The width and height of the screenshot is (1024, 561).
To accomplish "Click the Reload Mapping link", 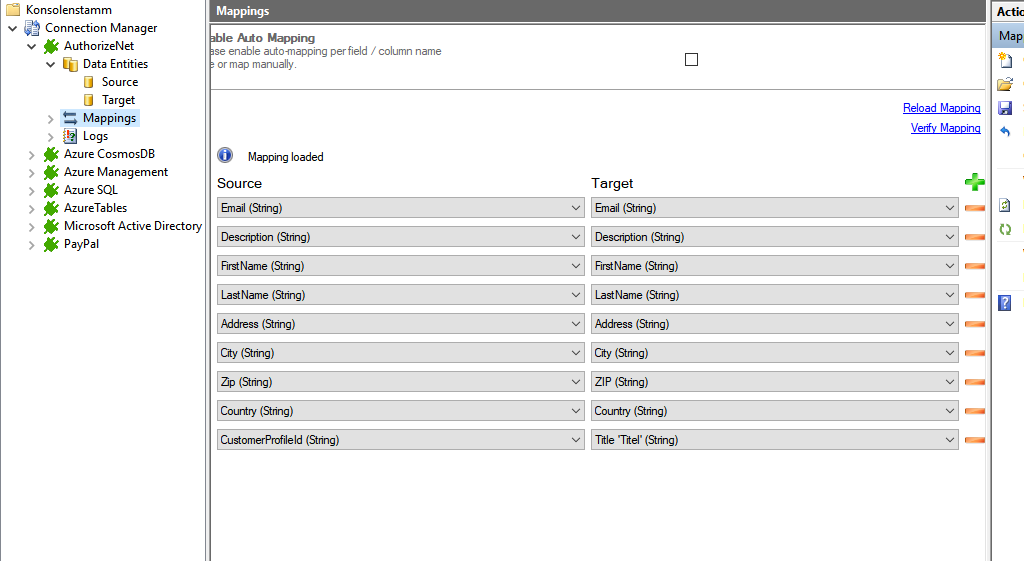I will pyautogui.click(x=941, y=108).
